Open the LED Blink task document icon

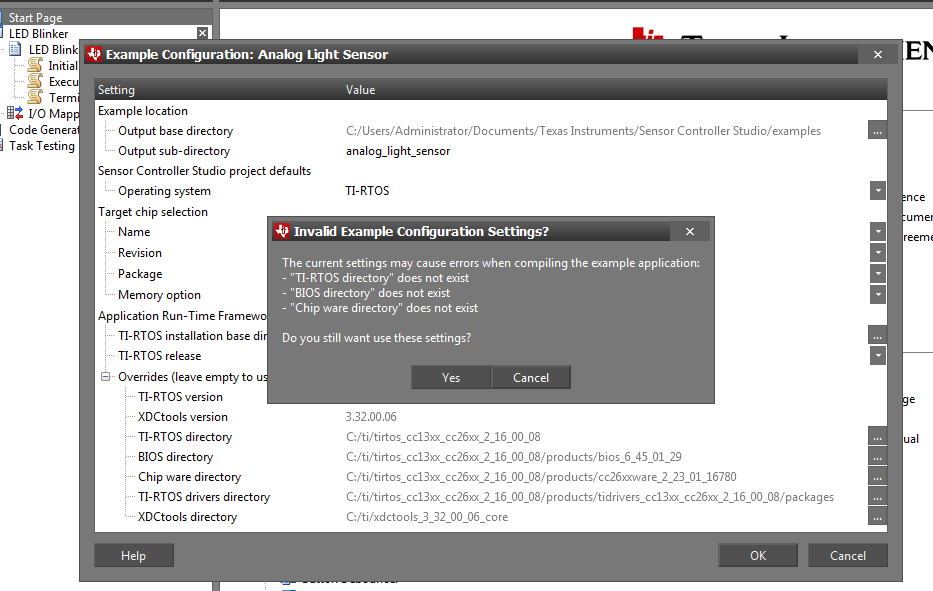click(16, 49)
